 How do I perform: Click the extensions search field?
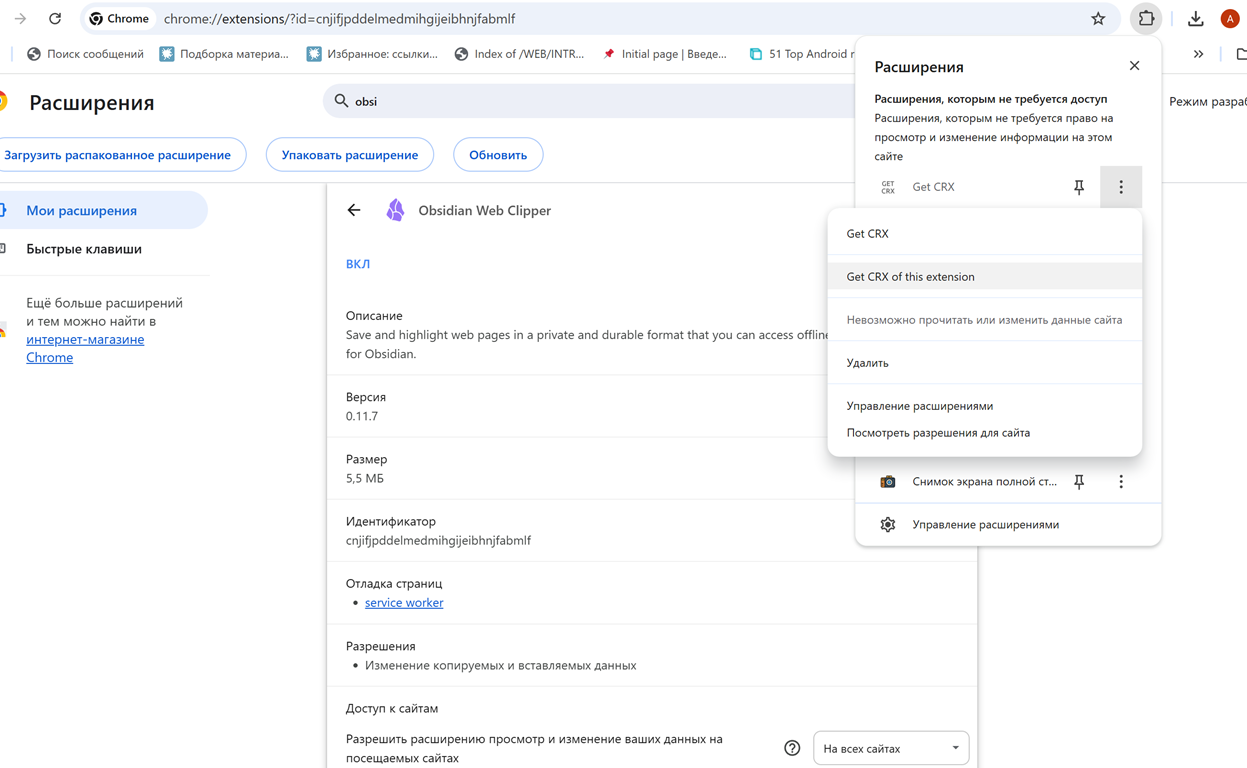pos(590,101)
